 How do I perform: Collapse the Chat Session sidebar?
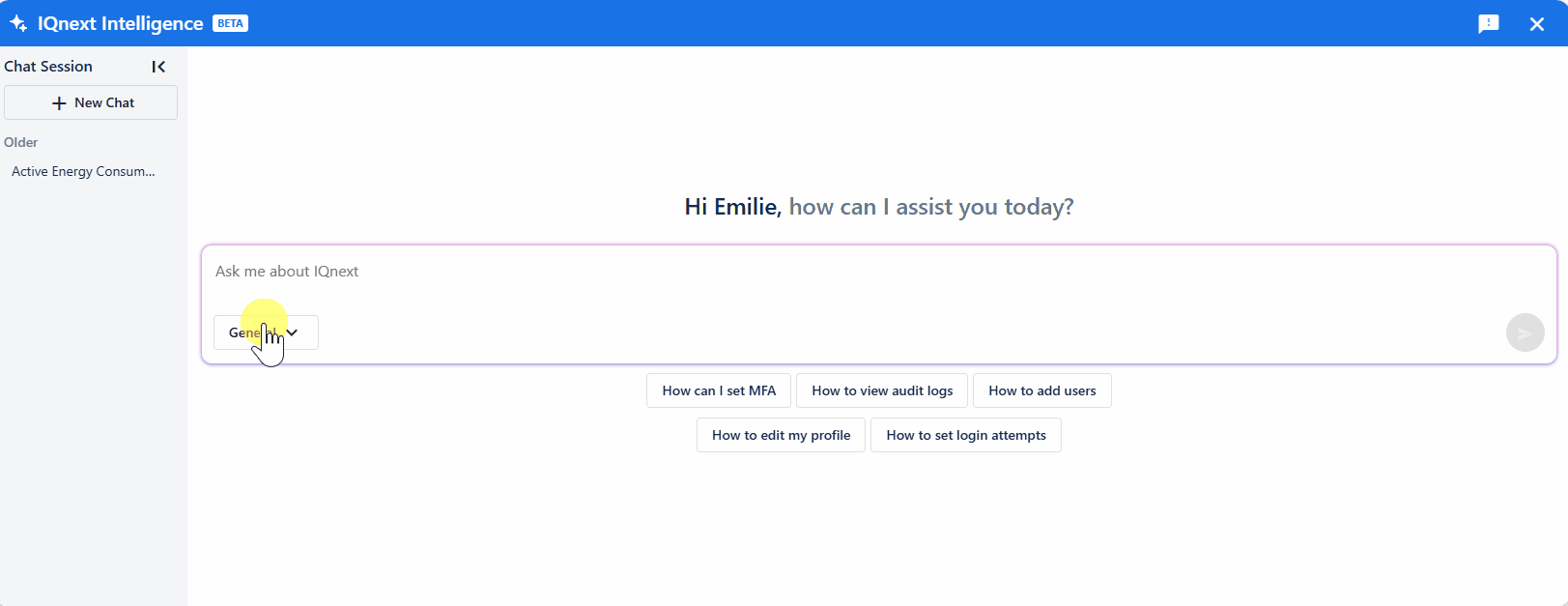coord(158,67)
